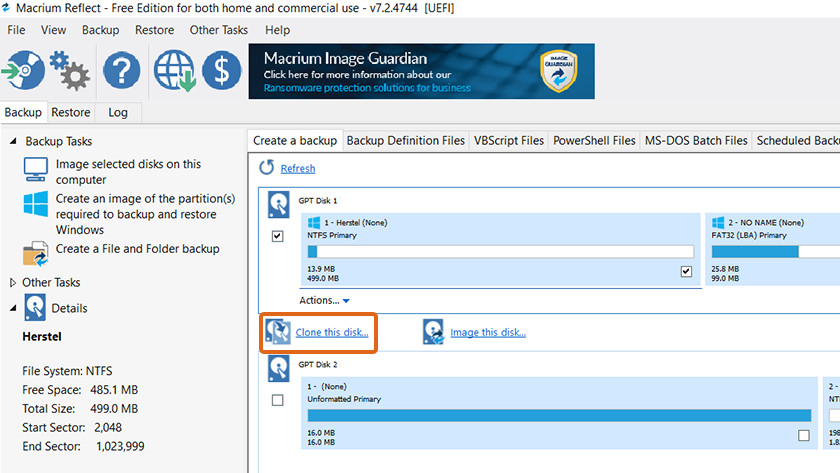Collapse the Details section arrow
The width and height of the screenshot is (840, 473).
[x=13, y=308]
